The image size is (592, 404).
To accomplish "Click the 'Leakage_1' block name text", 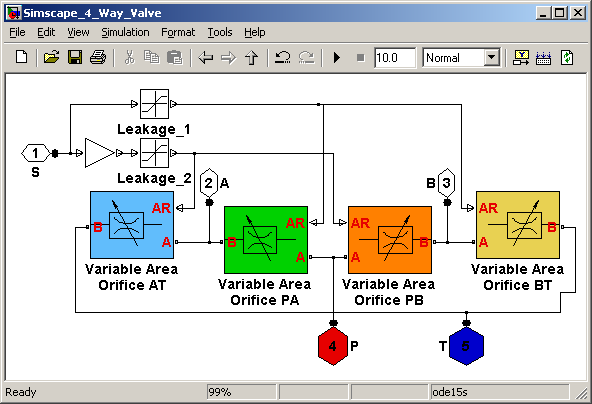I will [154, 130].
